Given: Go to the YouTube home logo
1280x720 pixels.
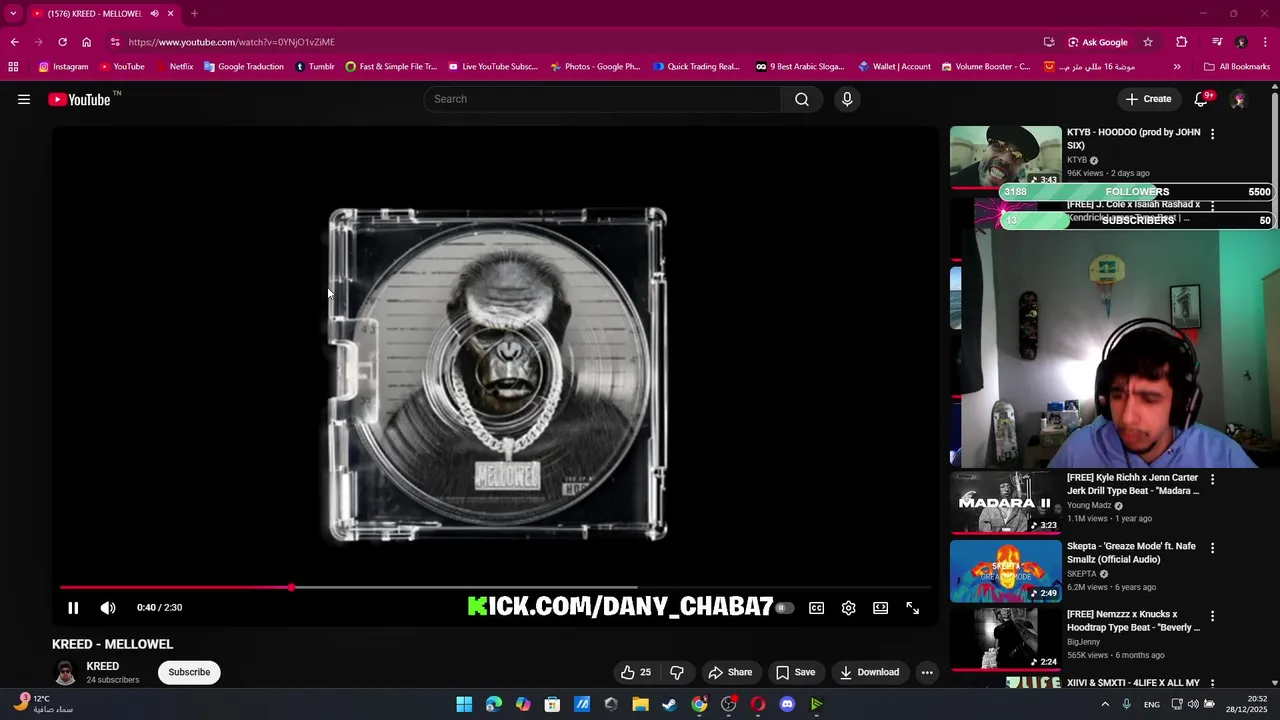Looking at the screenshot, I should pos(79,99).
